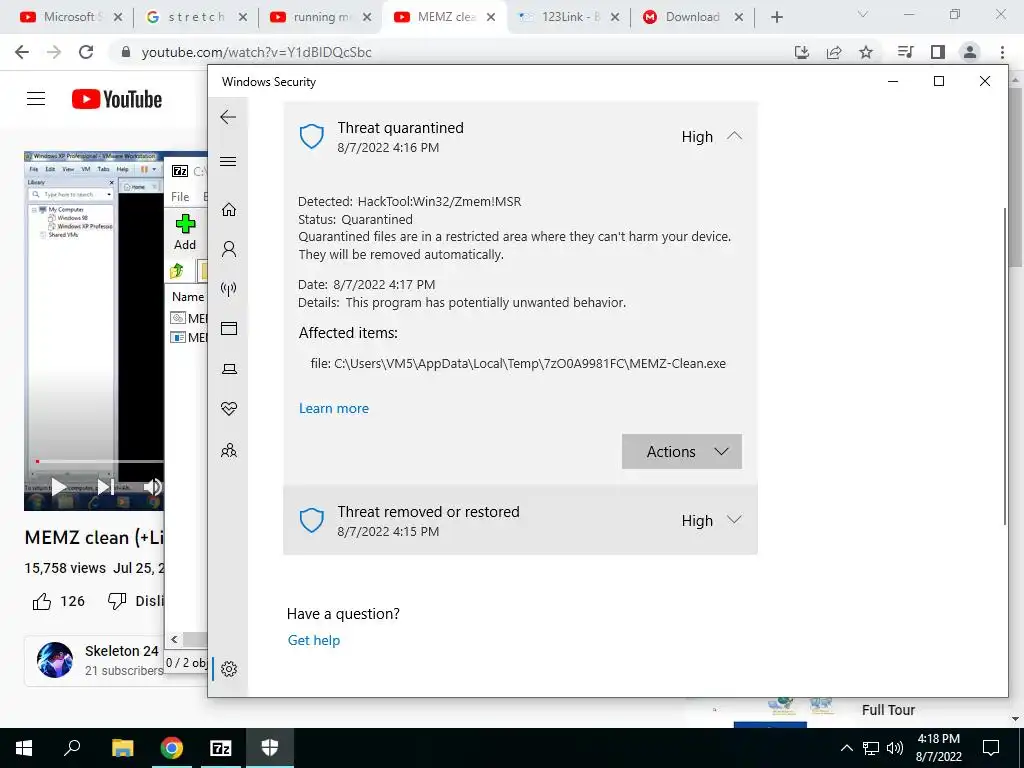Open Family options icon
The height and width of the screenshot is (768, 1024).
[229, 450]
